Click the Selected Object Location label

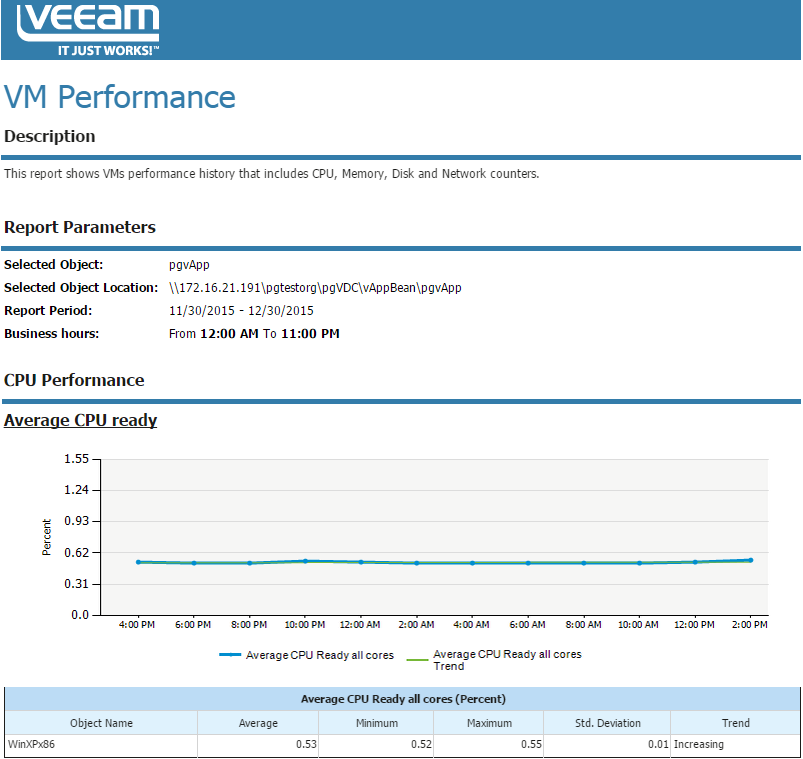(81, 288)
